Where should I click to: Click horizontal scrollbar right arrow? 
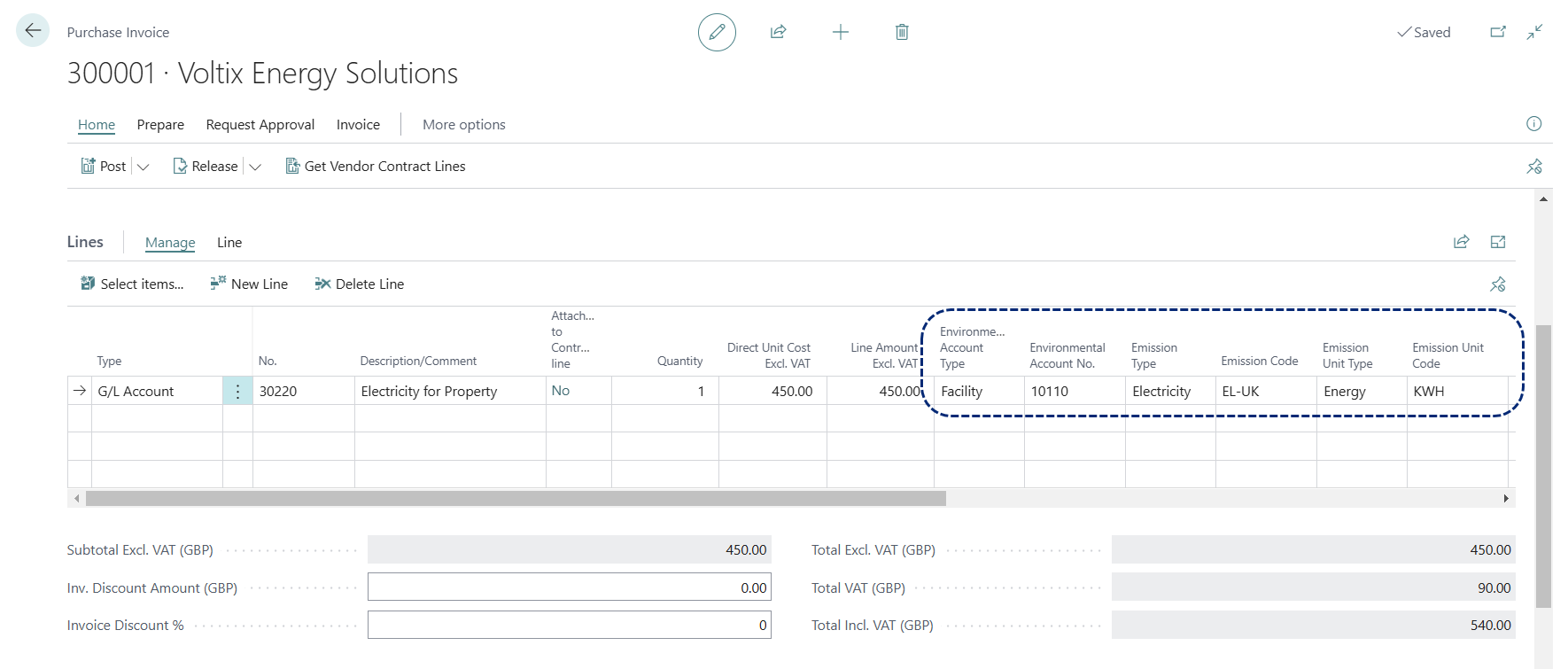pos(1506,498)
